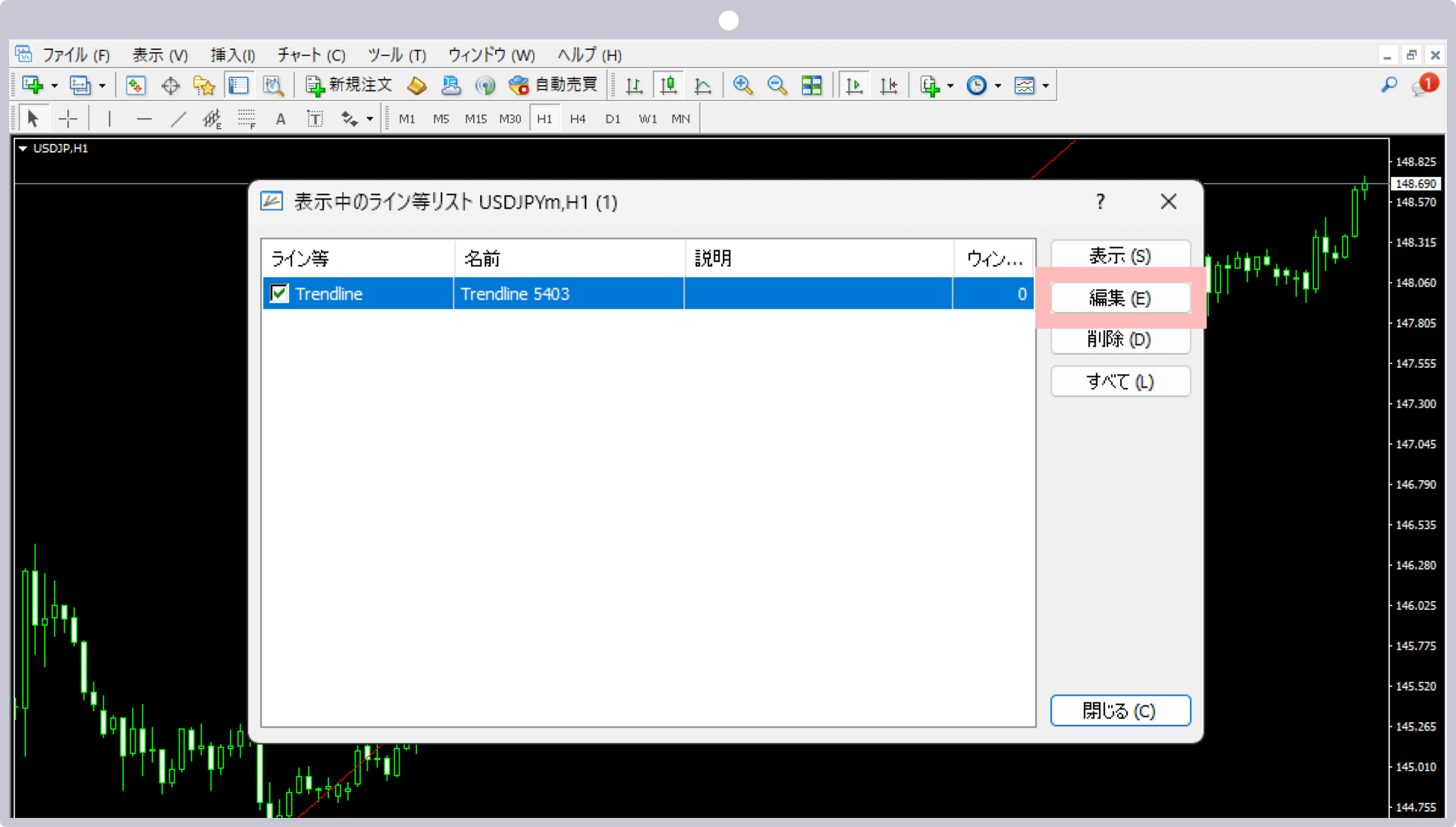Click the 表示 (S) button
This screenshot has width=1456, height=827.
[1120, 256]
